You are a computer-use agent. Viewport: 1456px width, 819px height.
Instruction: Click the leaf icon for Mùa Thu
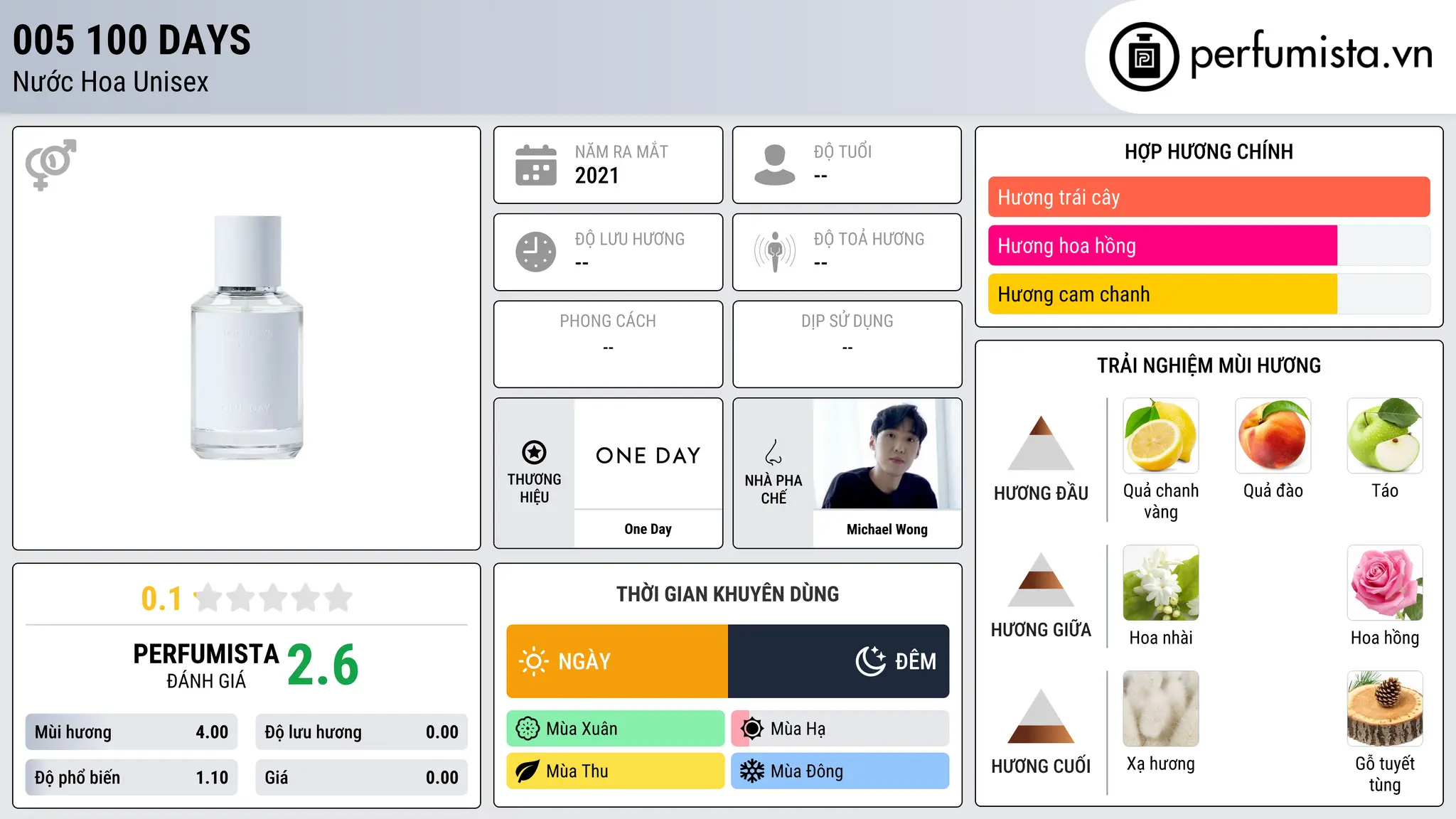click(x=528, y=771)
